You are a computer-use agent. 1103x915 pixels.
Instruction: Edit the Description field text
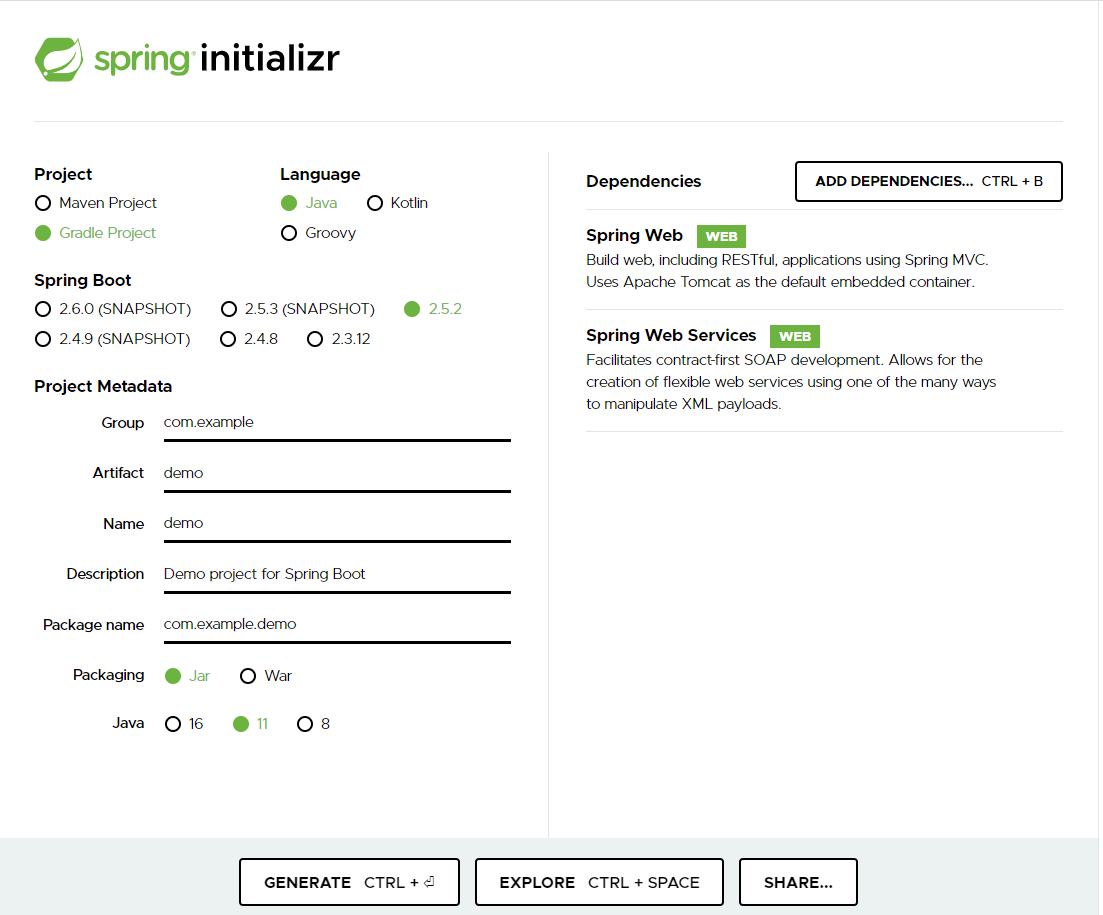(x=337, y=575)
